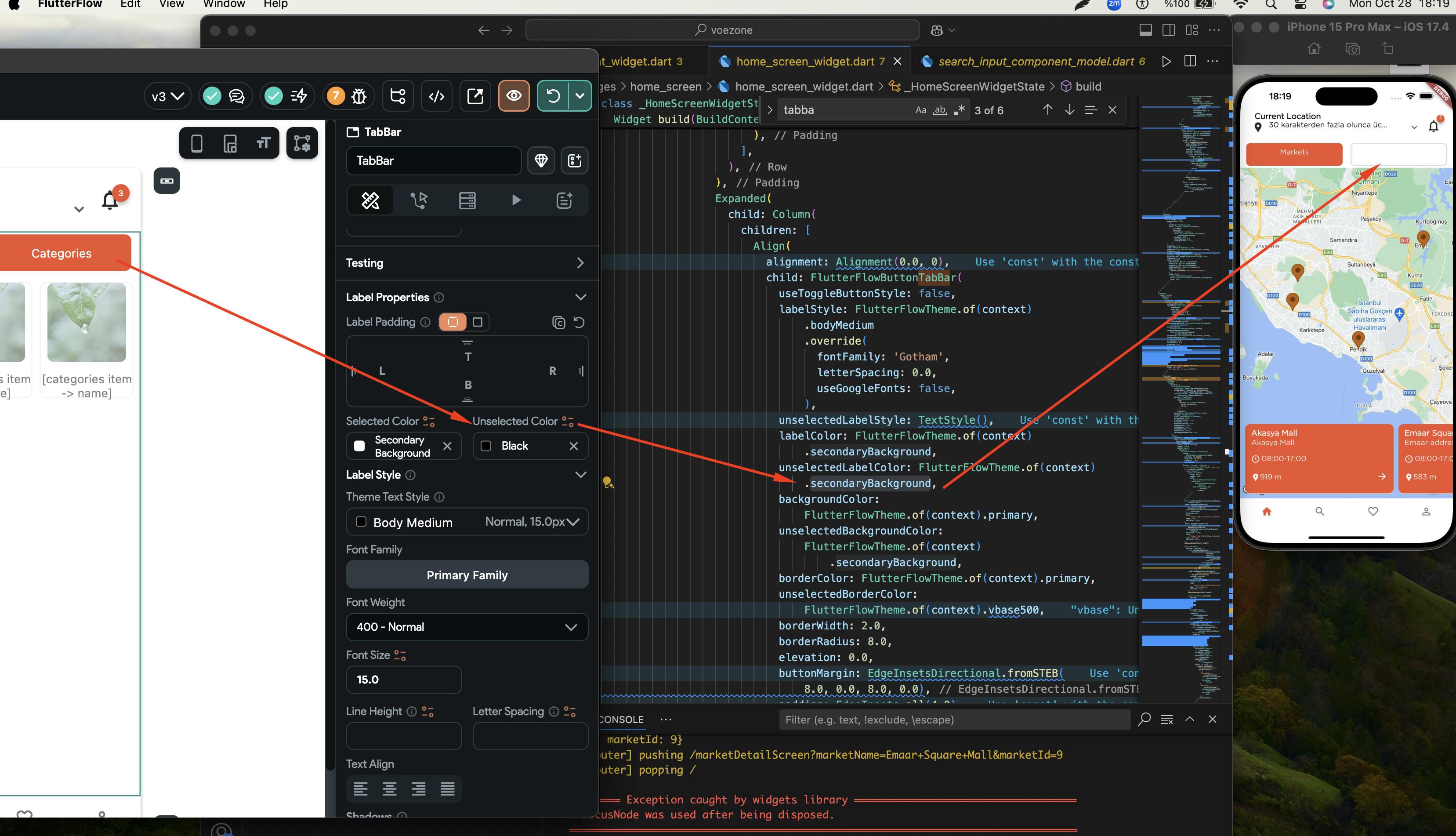Open the v3 version dropdown
The width and height of the screenshot is (1456, 836).
click(x=167, y=96)
